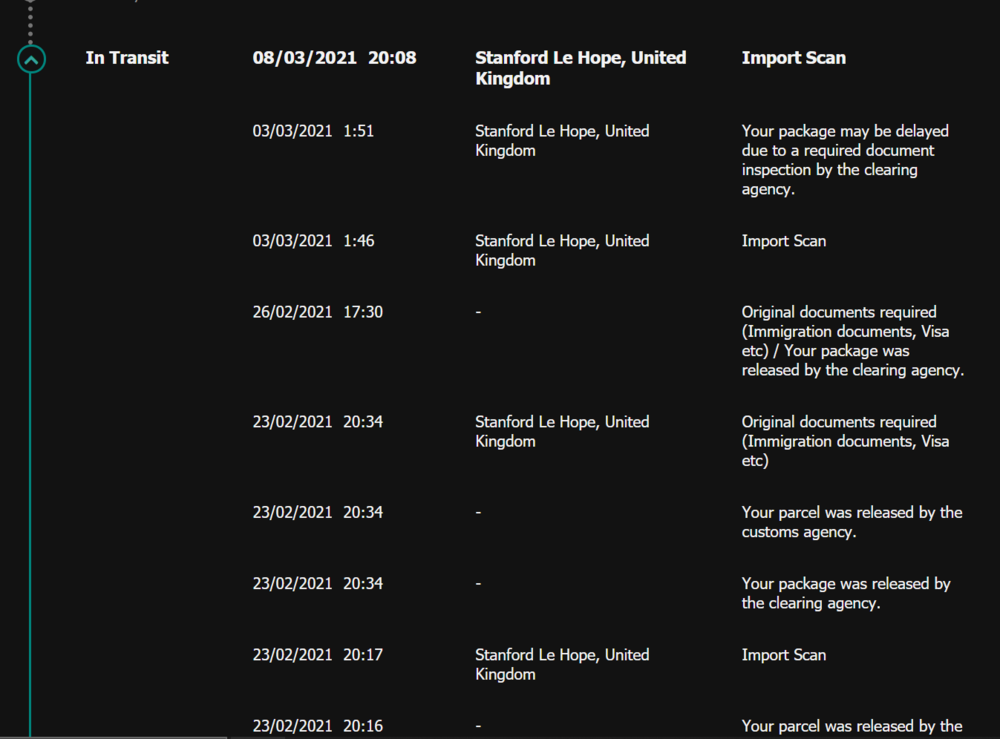
Task: Click the 08/03/2021 20:08 timestamp
Action: point(334,58)
